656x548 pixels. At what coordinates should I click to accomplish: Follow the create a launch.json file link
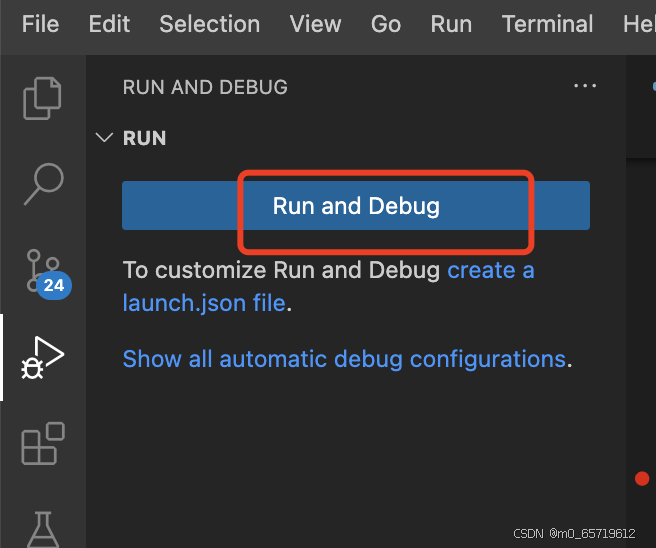[328, 287]
